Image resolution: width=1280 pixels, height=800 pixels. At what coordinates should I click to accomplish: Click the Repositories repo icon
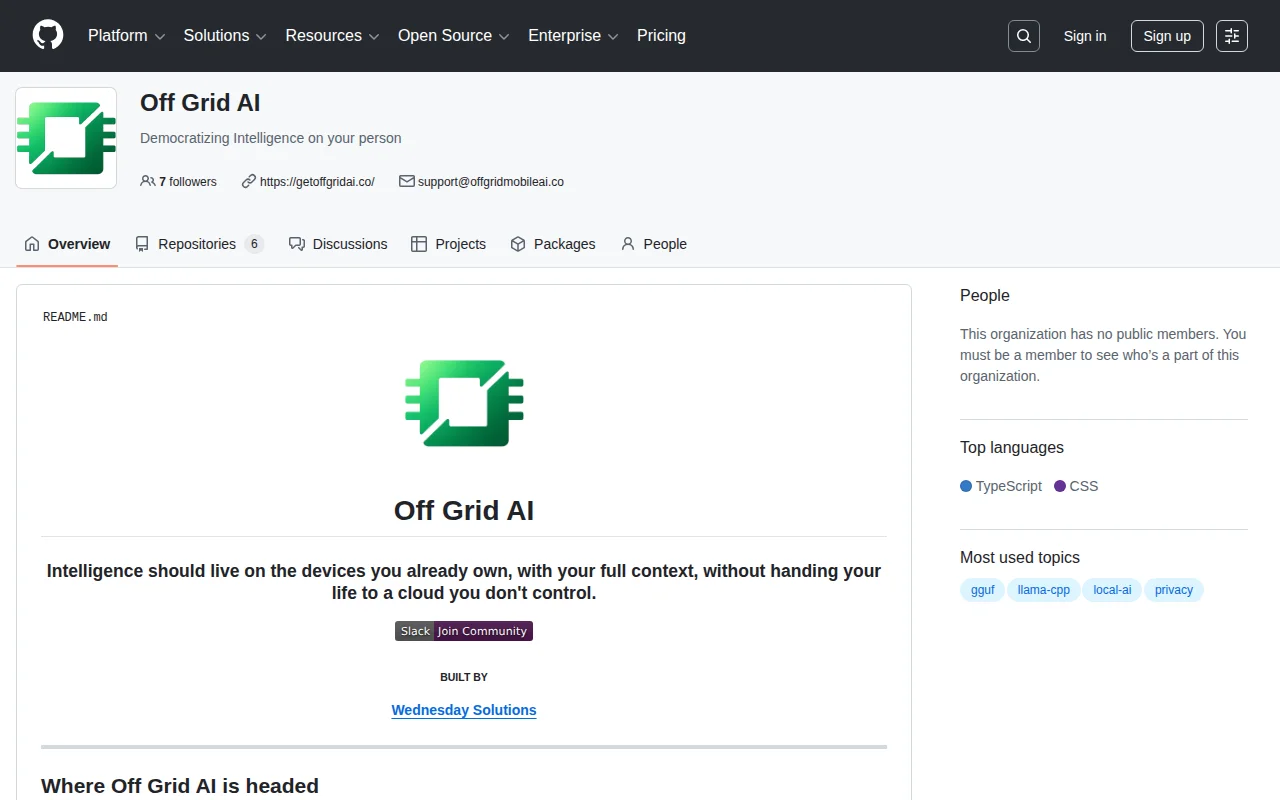pyautogui.click(x=142, y=244)
